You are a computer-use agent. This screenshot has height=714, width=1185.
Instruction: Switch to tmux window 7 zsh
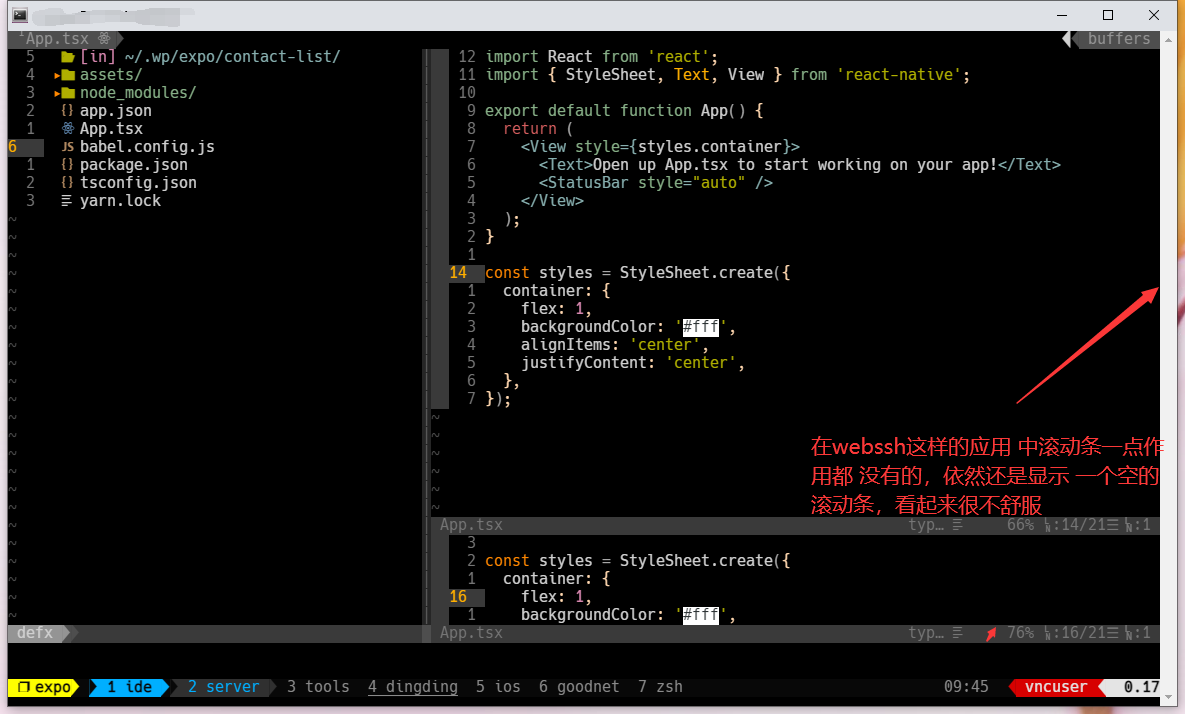(x=660, y=687)
